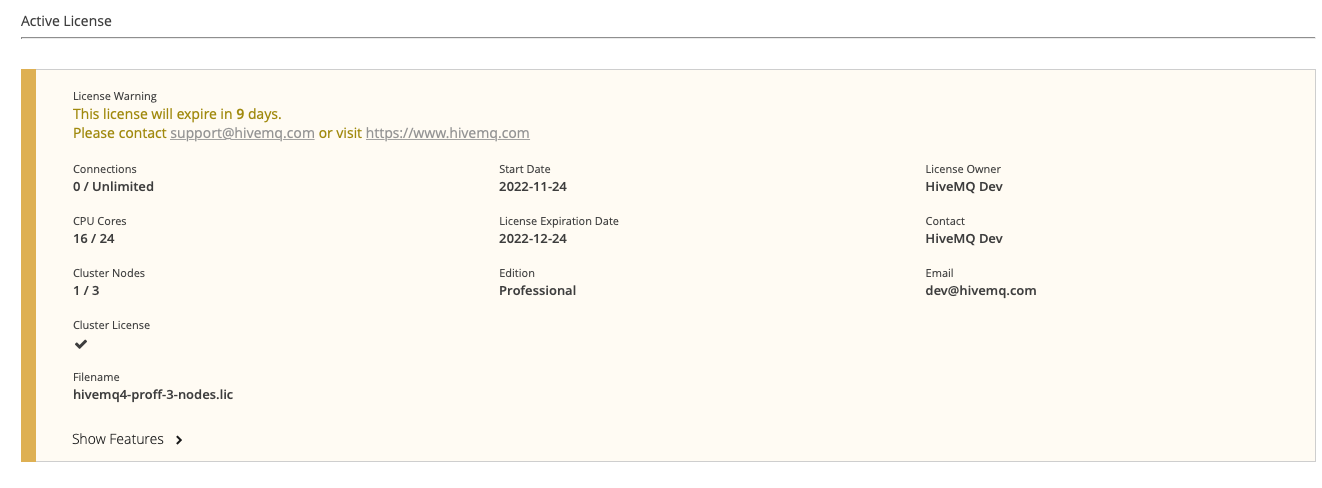1322x488 pixels.
Task: Click the Start Date value 2022-11-24
Action: tap(533, 187)
